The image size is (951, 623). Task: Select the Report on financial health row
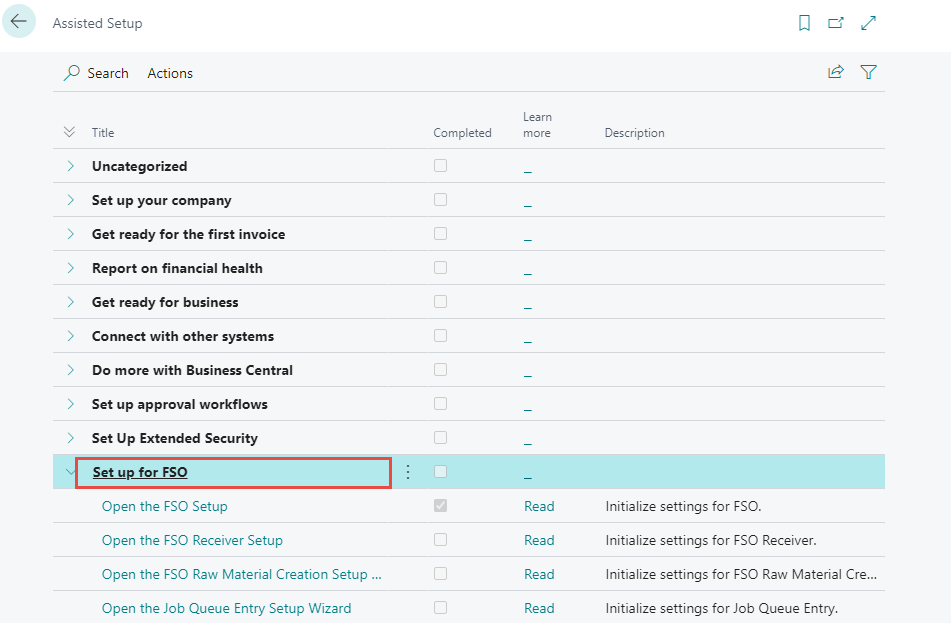[x=177, y=268]
